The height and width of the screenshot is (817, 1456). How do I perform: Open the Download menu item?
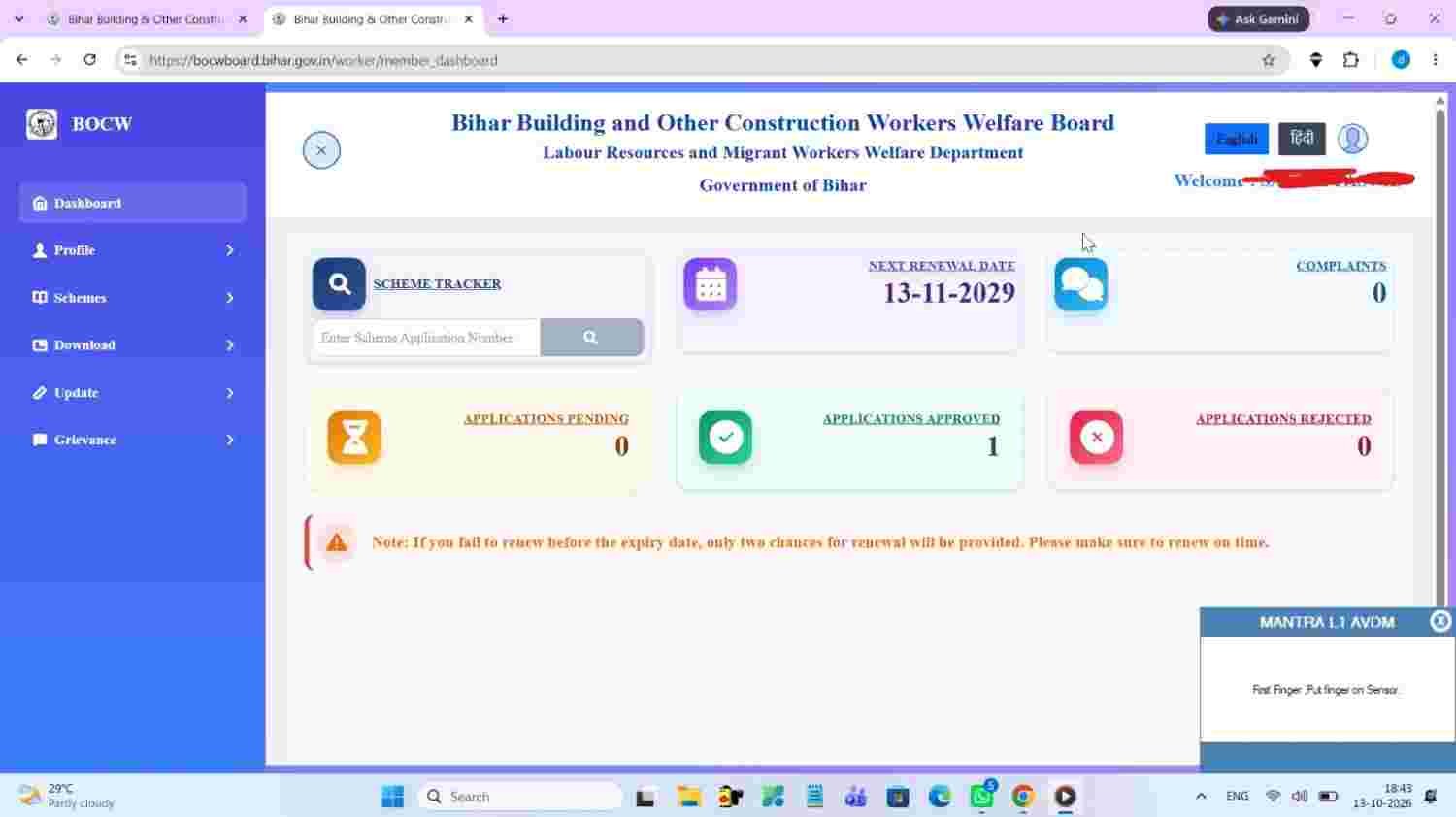click(x=133, y=345)
